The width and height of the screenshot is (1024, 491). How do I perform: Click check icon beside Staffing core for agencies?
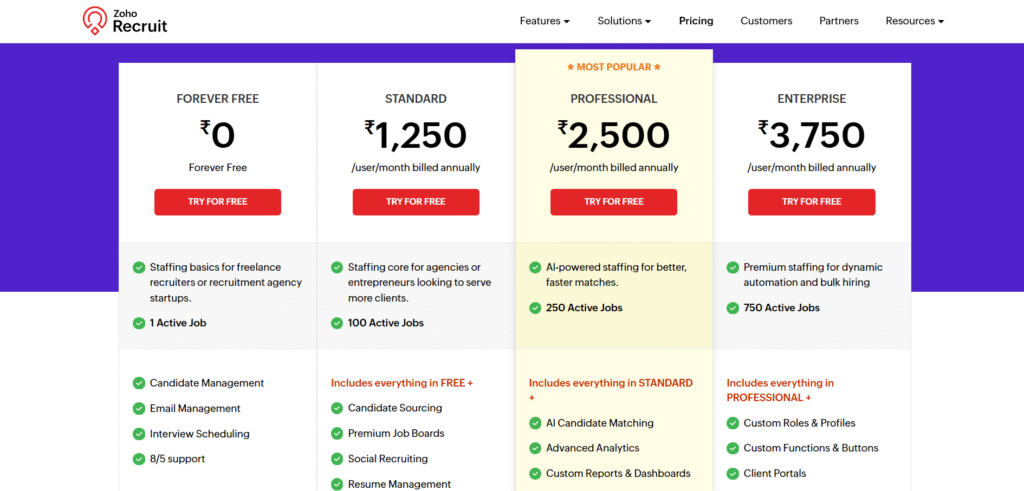(337, 267)
